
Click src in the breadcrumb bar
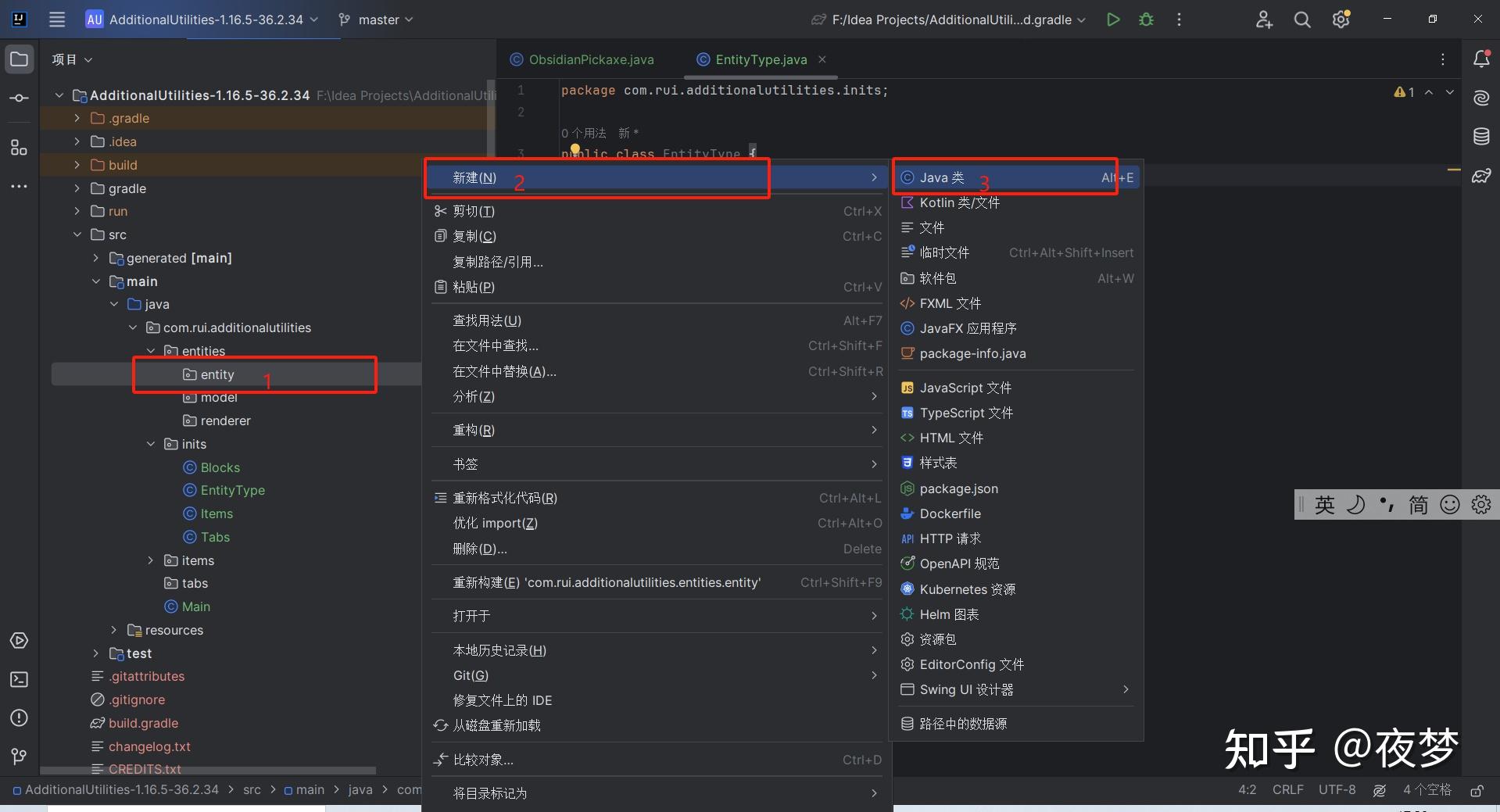coord(252,790)
